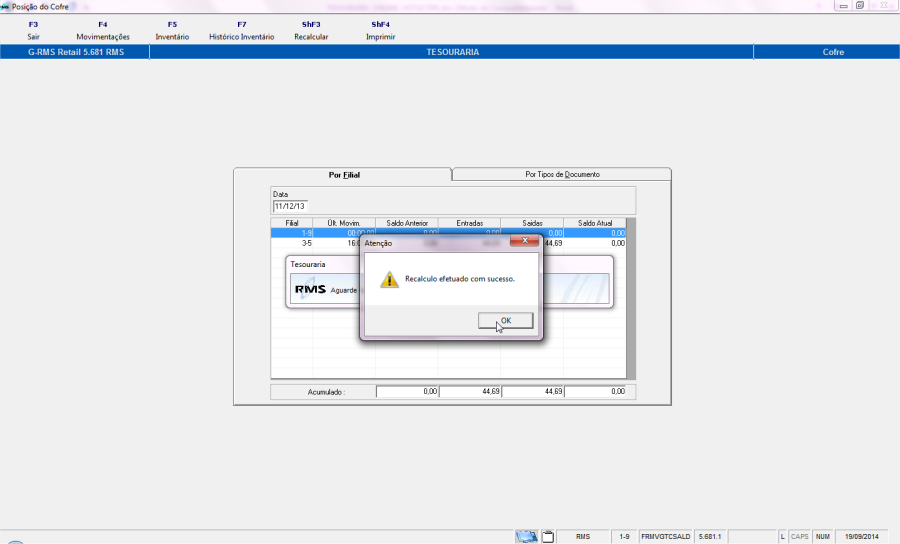Minimize the Posição do Cofre window
This screenshot has height=544, width=900.
point(843,6)
